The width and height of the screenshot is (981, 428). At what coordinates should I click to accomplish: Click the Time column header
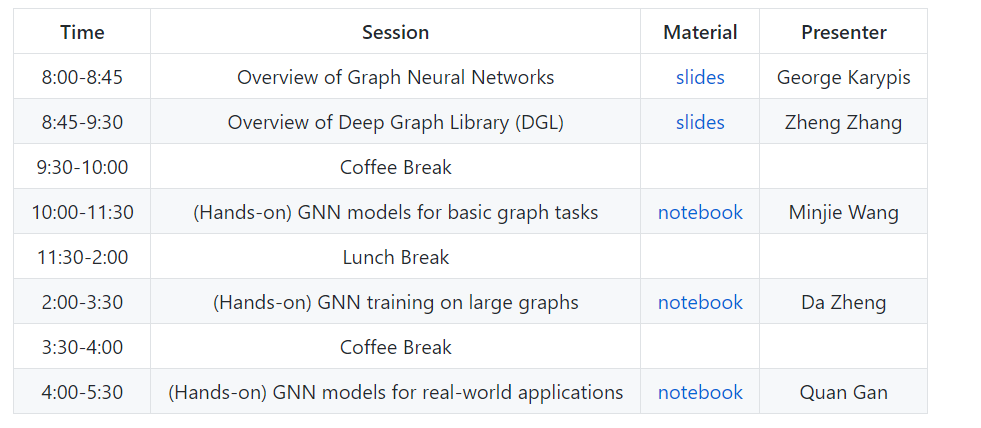[x=82, y=32]
